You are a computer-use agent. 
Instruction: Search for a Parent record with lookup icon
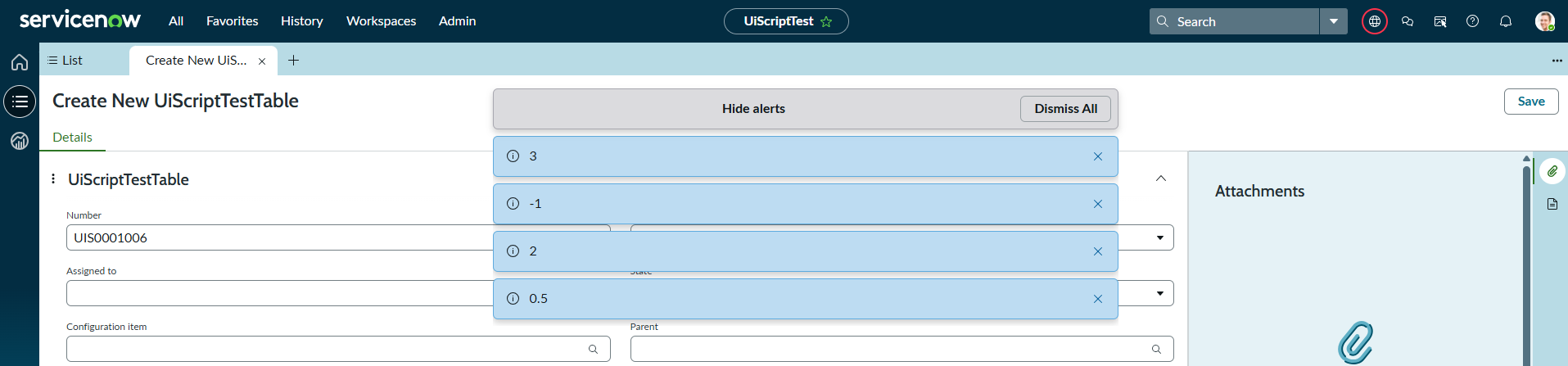pyautogui.click(x=1156, y=349)
